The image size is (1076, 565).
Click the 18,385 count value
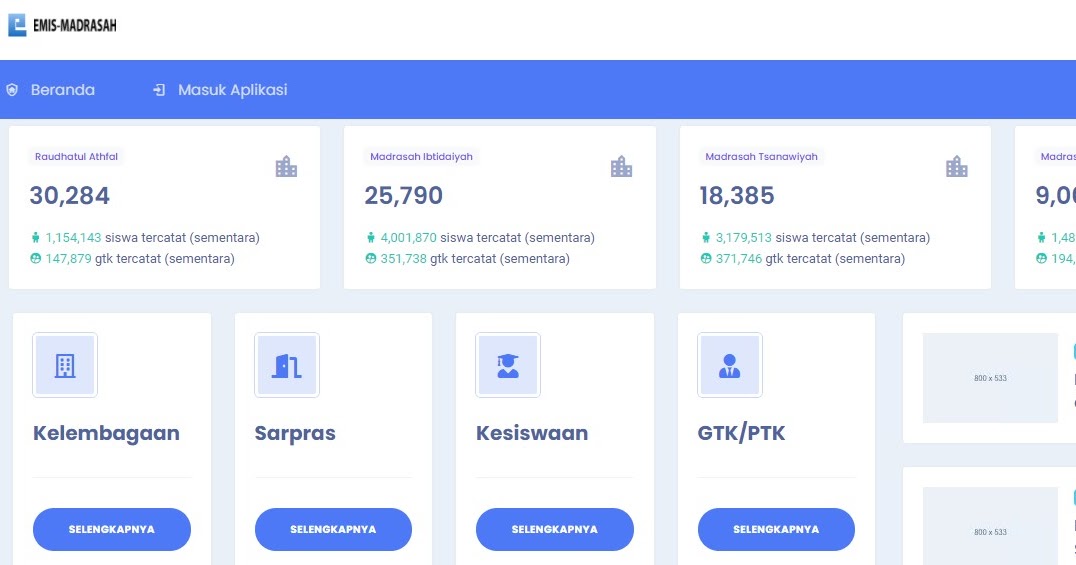point(736,196)
